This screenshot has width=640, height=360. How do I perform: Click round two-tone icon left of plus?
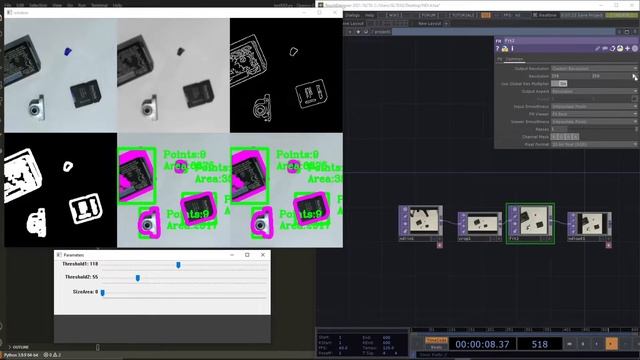tap(620, 49)
